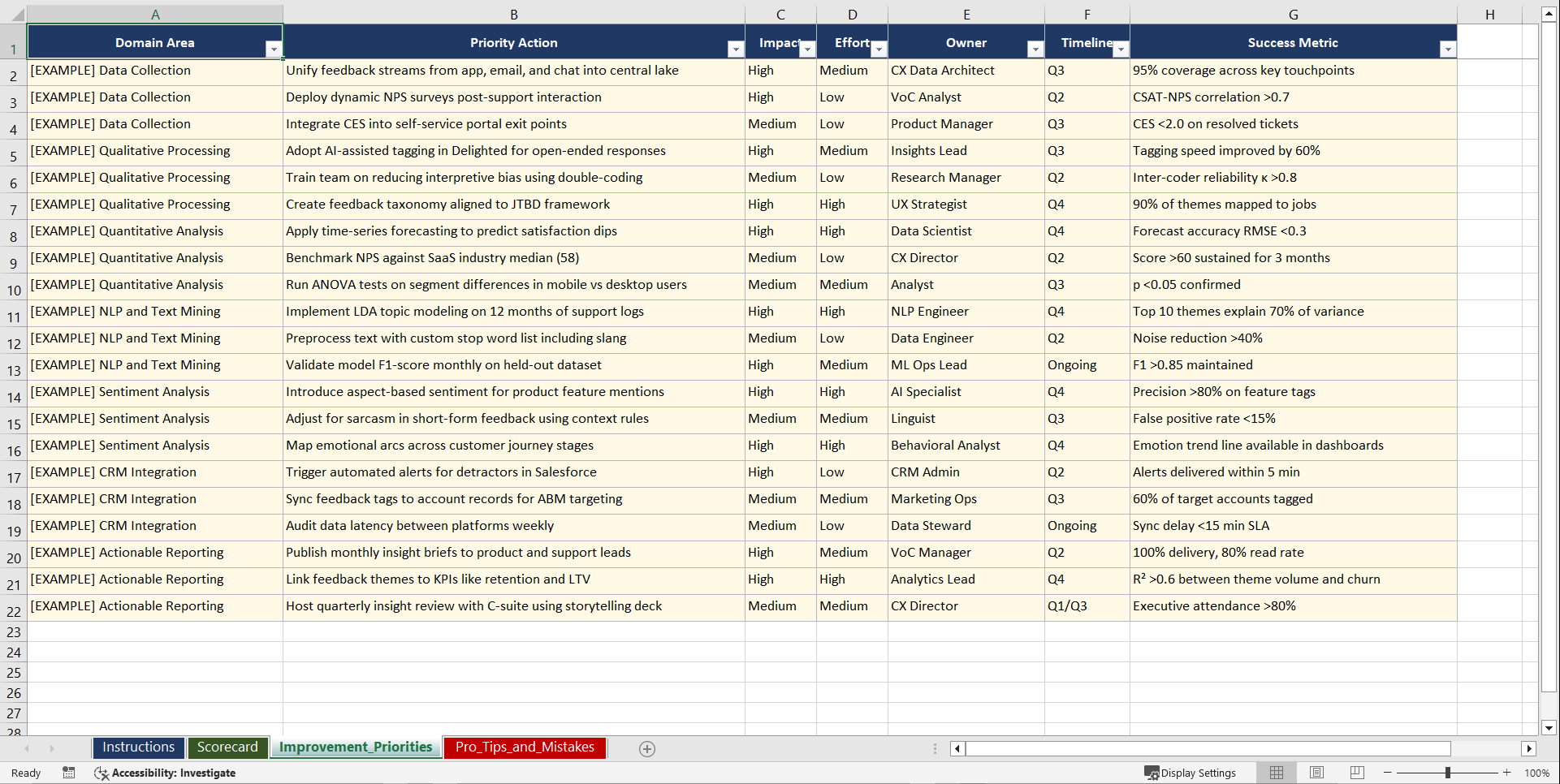
Task: Open the Impact column filter dropdown
Action: click(806, 49)
